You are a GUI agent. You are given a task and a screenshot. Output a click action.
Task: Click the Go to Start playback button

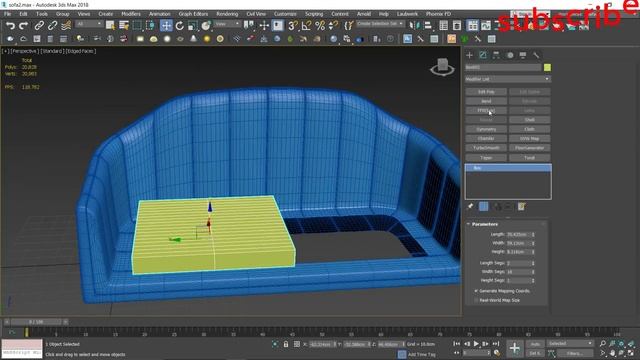(457, 344)
